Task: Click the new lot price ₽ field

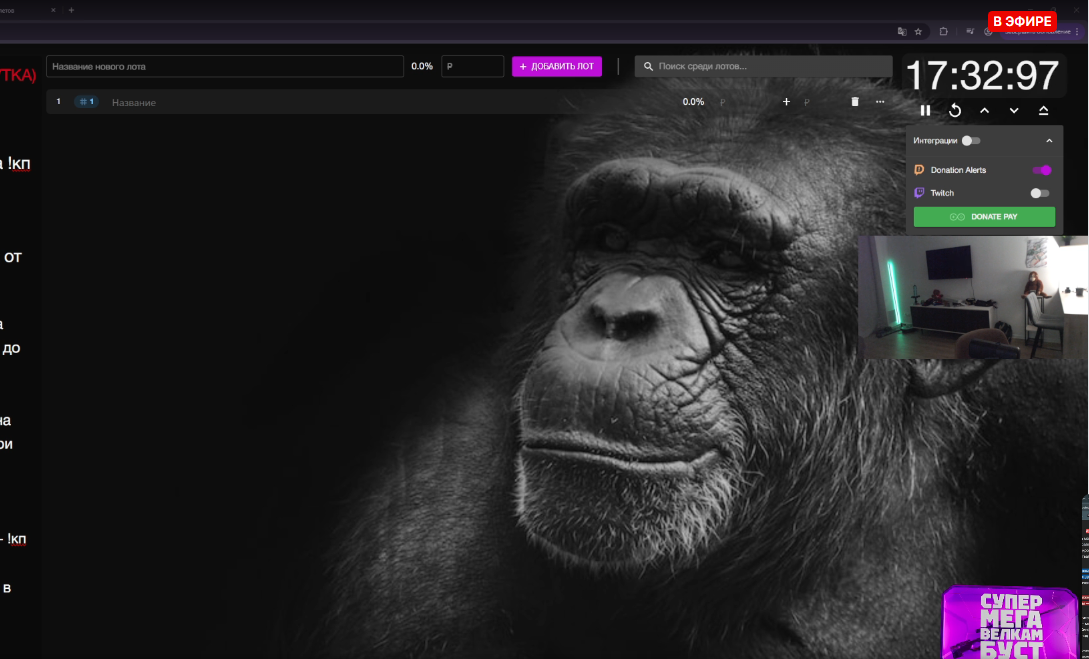Action: pos(473,67)
